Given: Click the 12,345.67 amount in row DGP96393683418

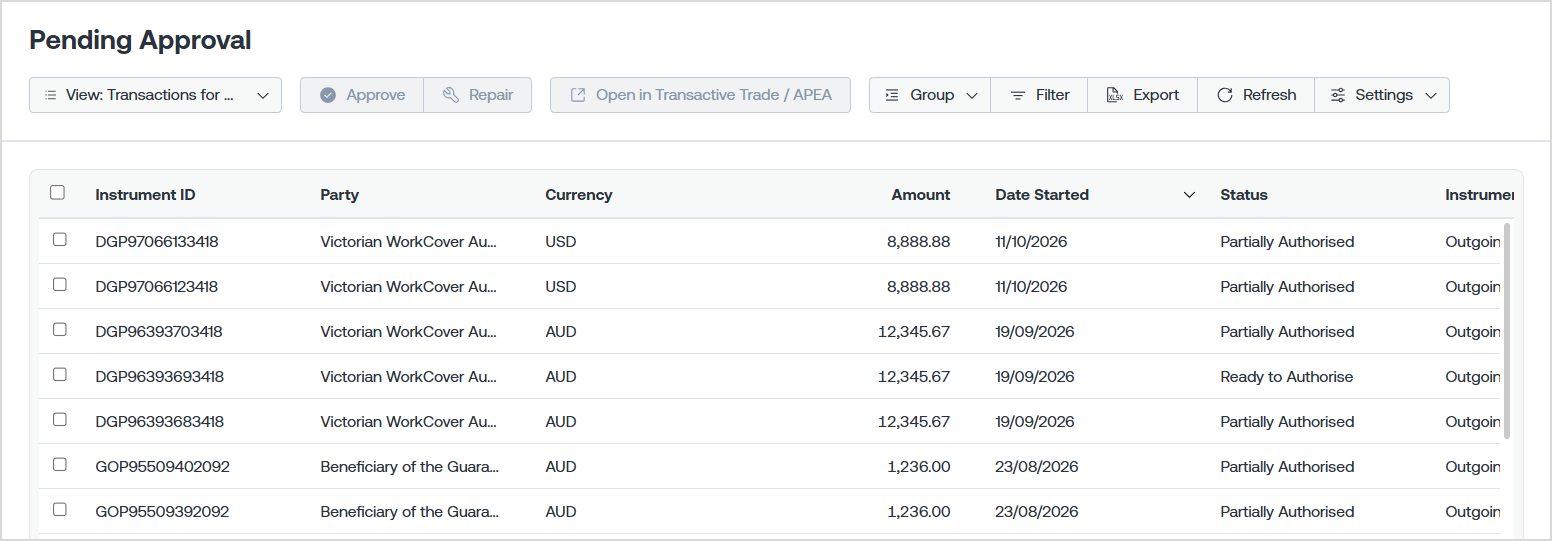Looking at the screenshot, I should [x=914, y=421].
